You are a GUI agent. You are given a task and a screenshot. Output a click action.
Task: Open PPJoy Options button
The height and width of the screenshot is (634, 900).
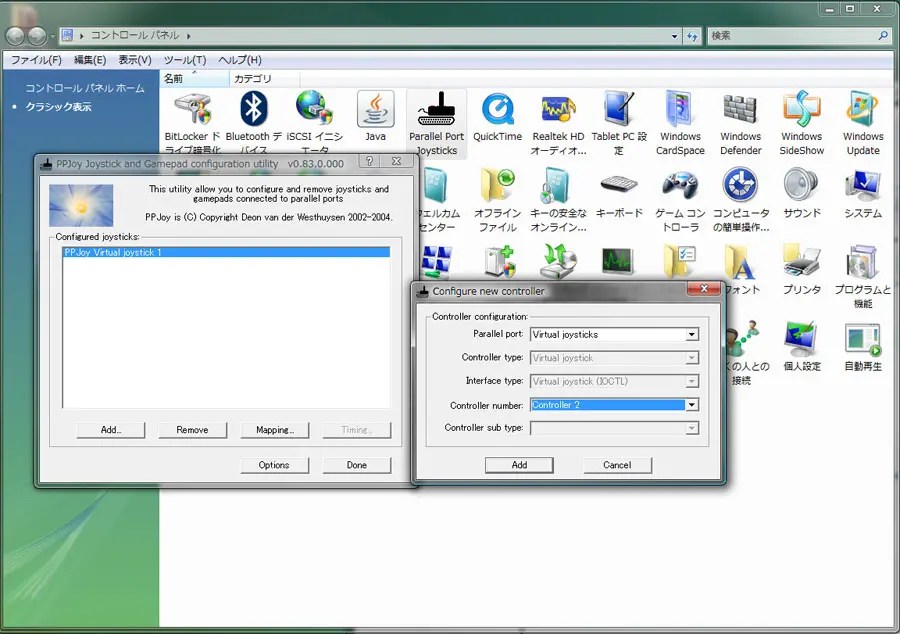pos(274,465)
